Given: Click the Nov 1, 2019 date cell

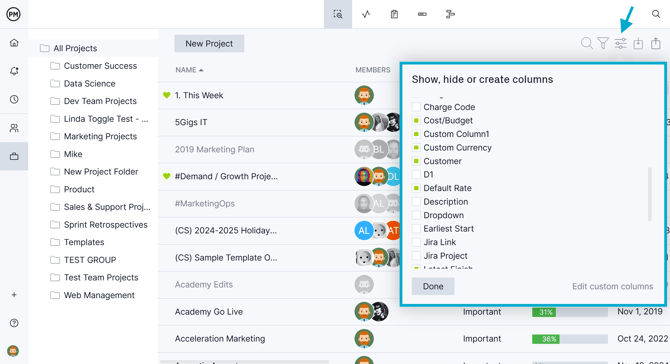Looking at the screenshot, I should coord(640,311).
